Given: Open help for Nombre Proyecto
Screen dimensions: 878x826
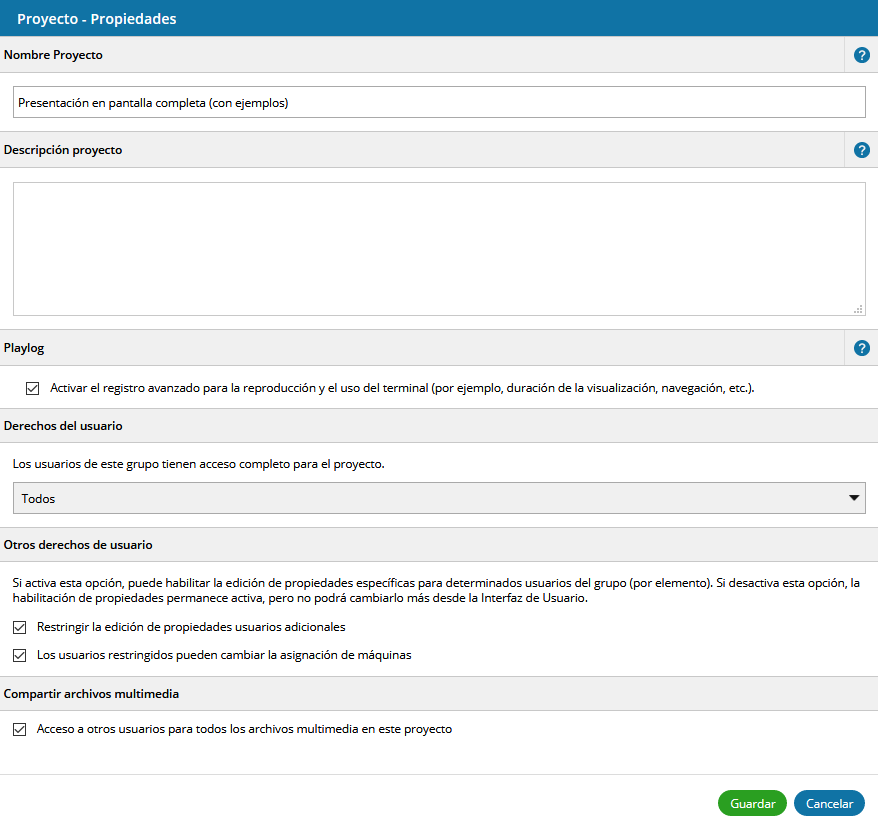Looking at the screenshot, I should point(861,55).
